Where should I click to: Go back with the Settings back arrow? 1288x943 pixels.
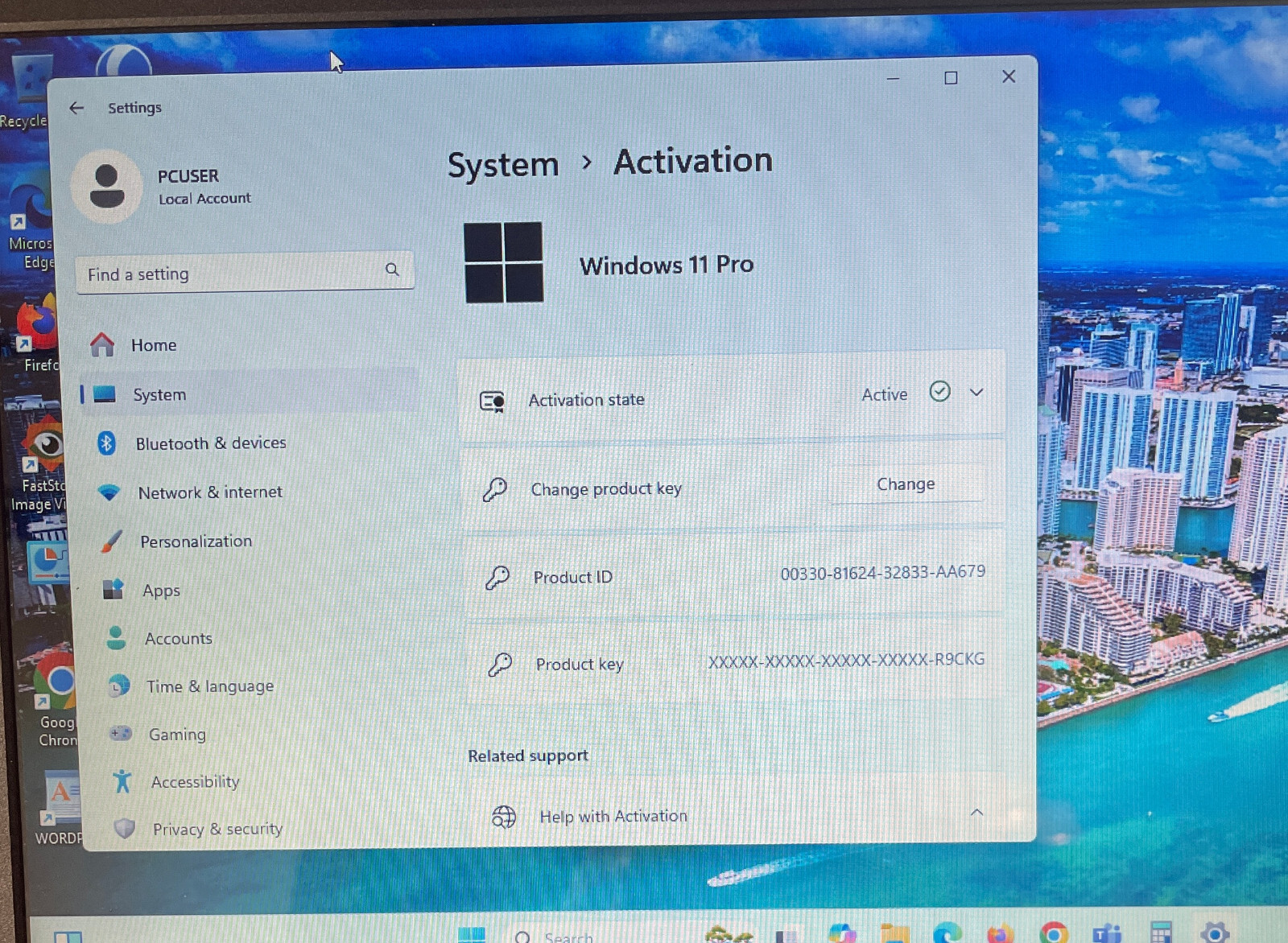[76, 108]
